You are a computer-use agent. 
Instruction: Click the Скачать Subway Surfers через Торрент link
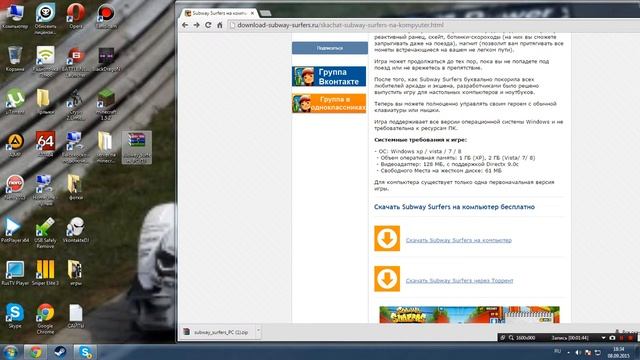(x=459, y=281)
